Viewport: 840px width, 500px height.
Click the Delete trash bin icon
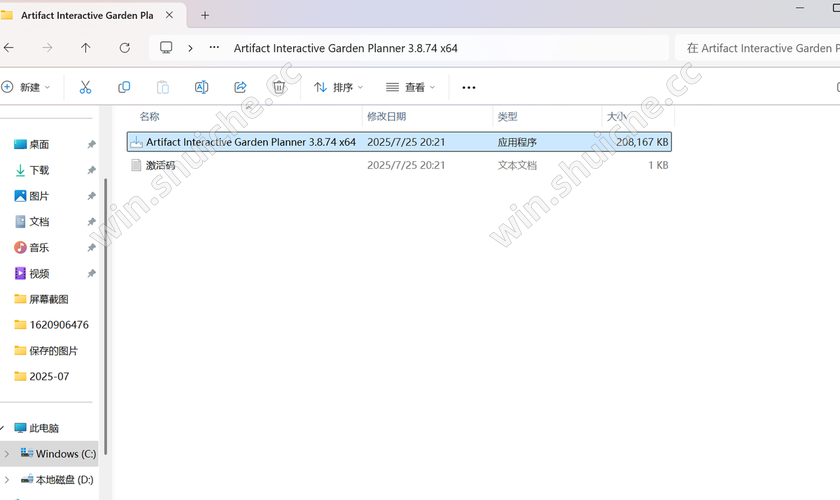(x=279, y=87)
